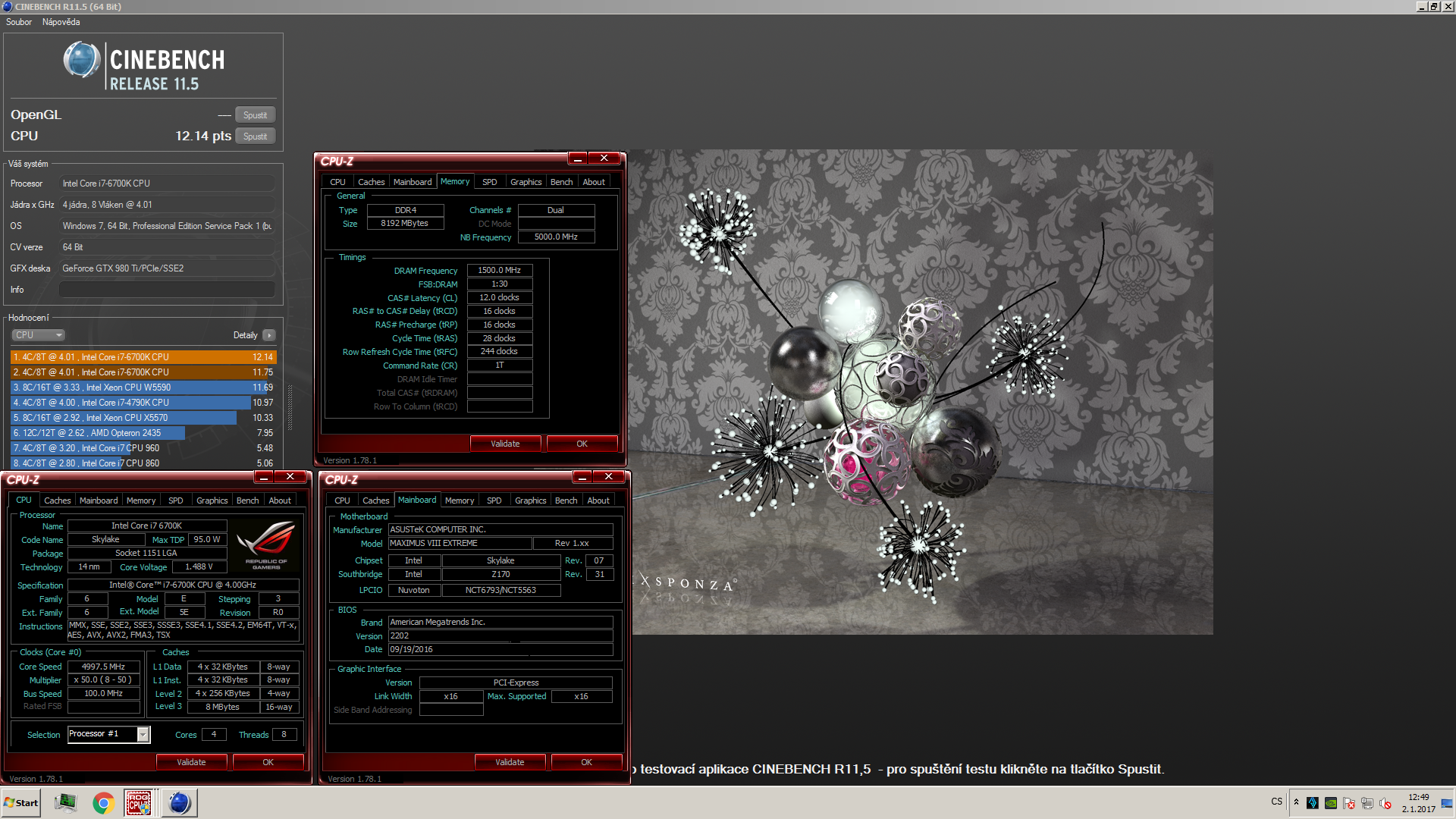1456x819 pixels.
Task: Open the Nápověda menu
Action: pyautogui.click(x=61, y=22)
